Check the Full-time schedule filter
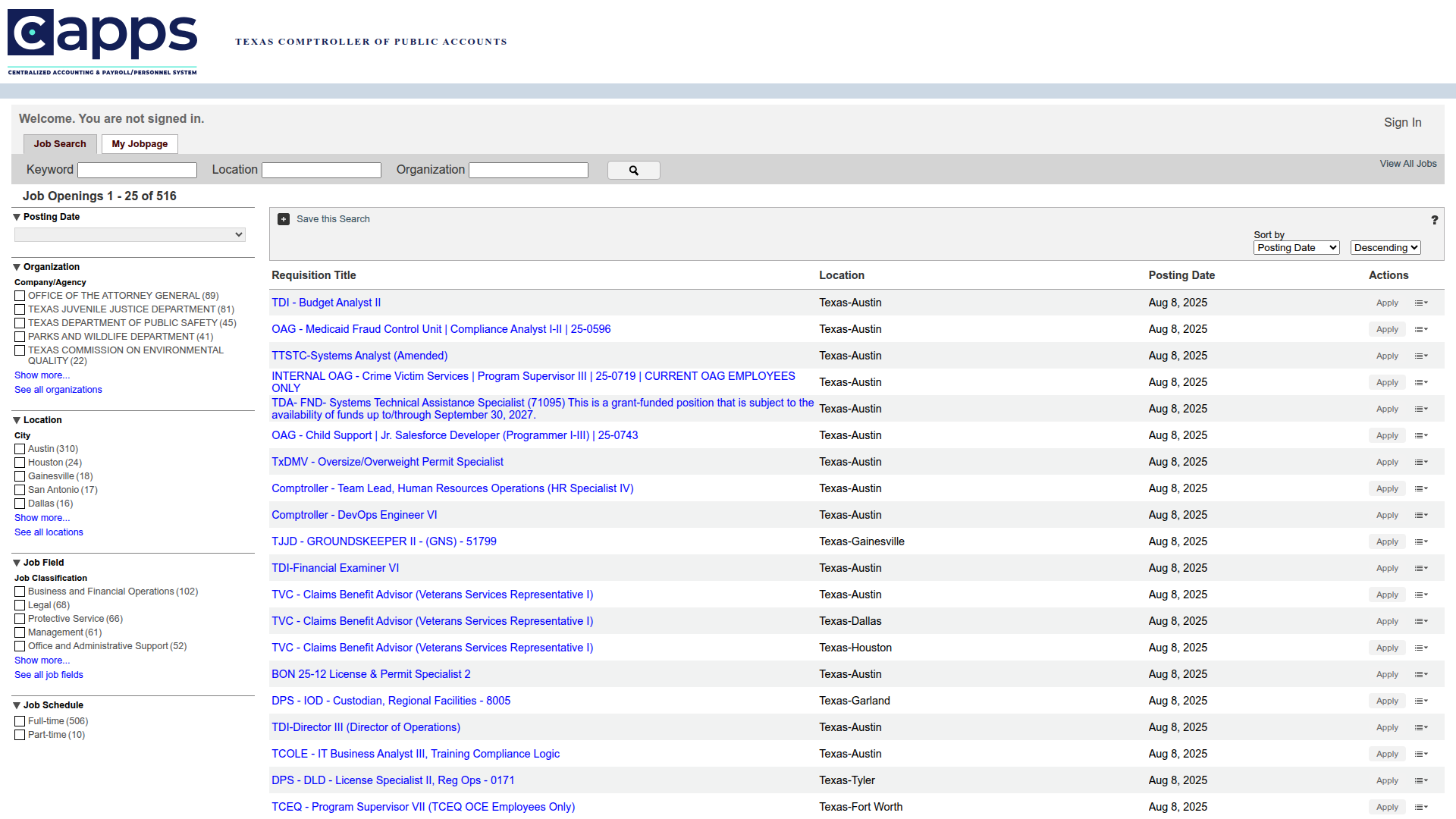This screenshot has width=1456, height=819. (x=20, y=721)
